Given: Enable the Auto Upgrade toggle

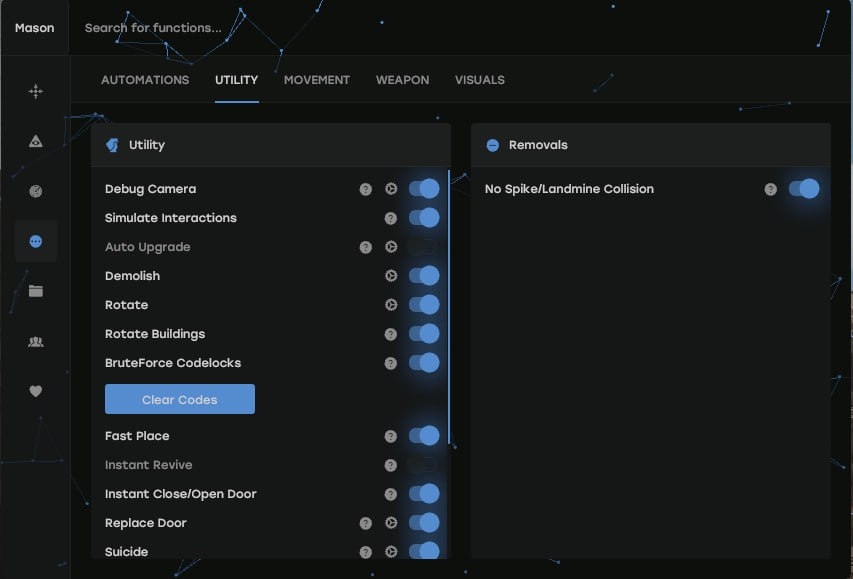Looking at the screenshot, I should pyautogui.click(x=424, y=247).
